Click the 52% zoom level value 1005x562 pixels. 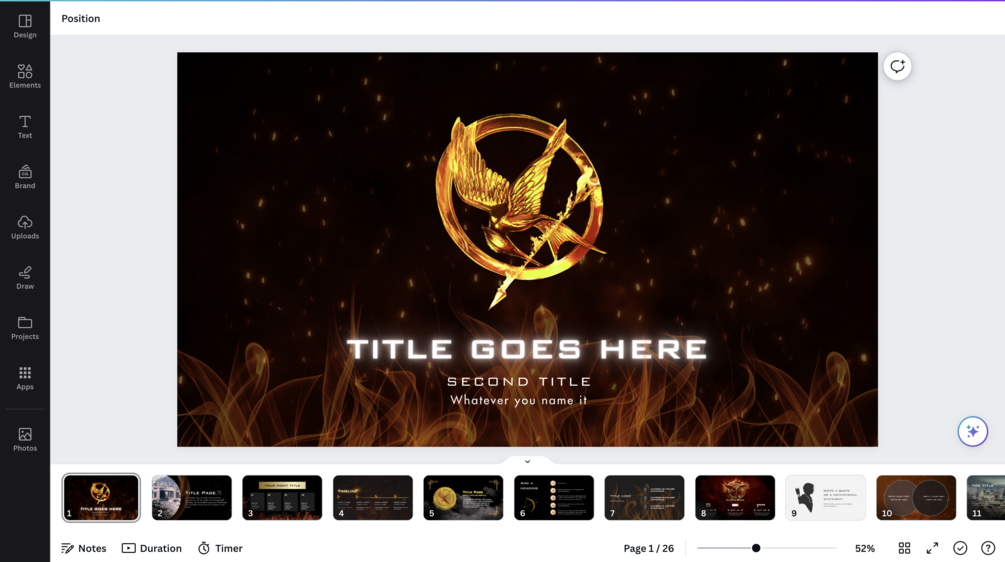[x=865, y=548]
